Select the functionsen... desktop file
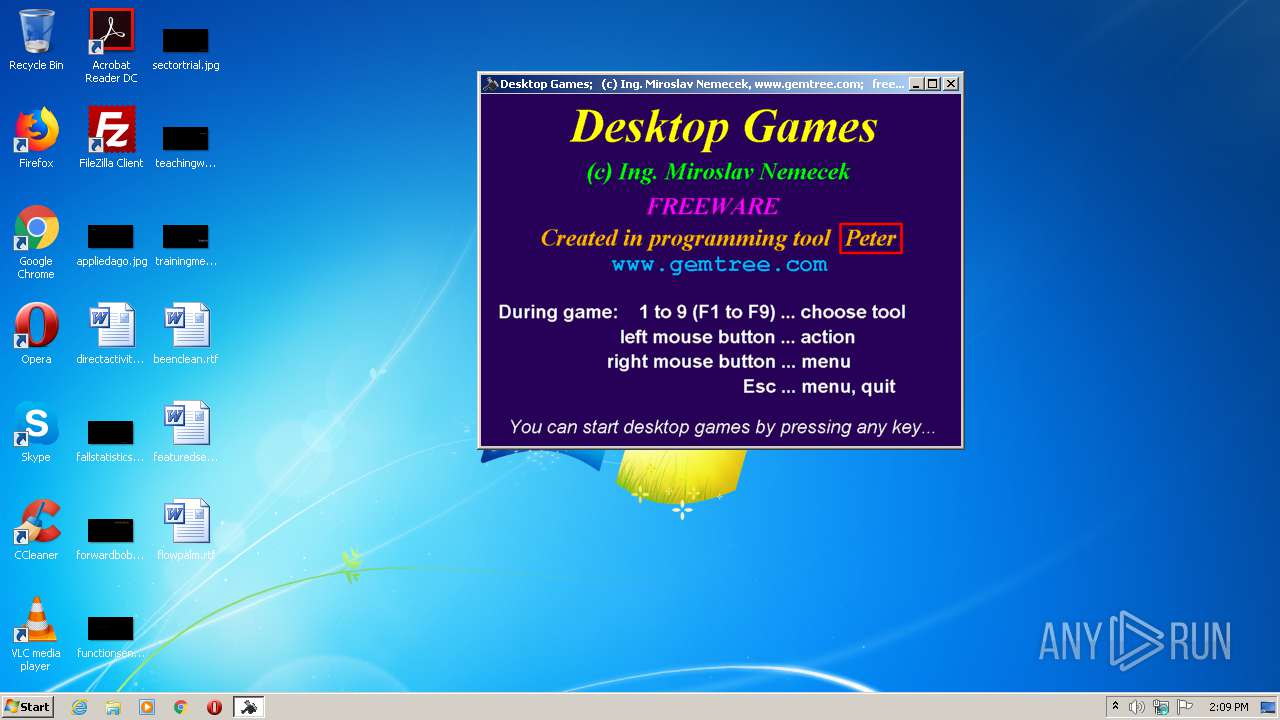 click(111, 636)
